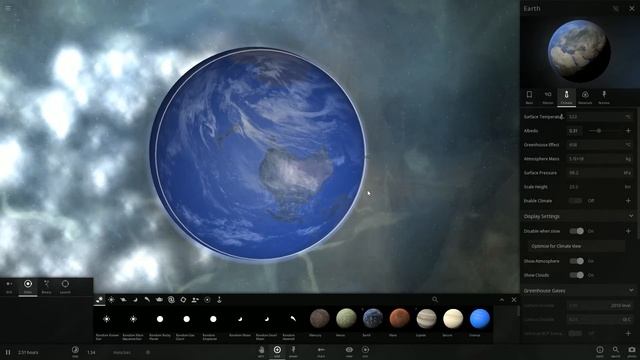This screenshot has height=360, width=640.
Task: Open the circled-dot category icon
Action: [x=207, y=300]
